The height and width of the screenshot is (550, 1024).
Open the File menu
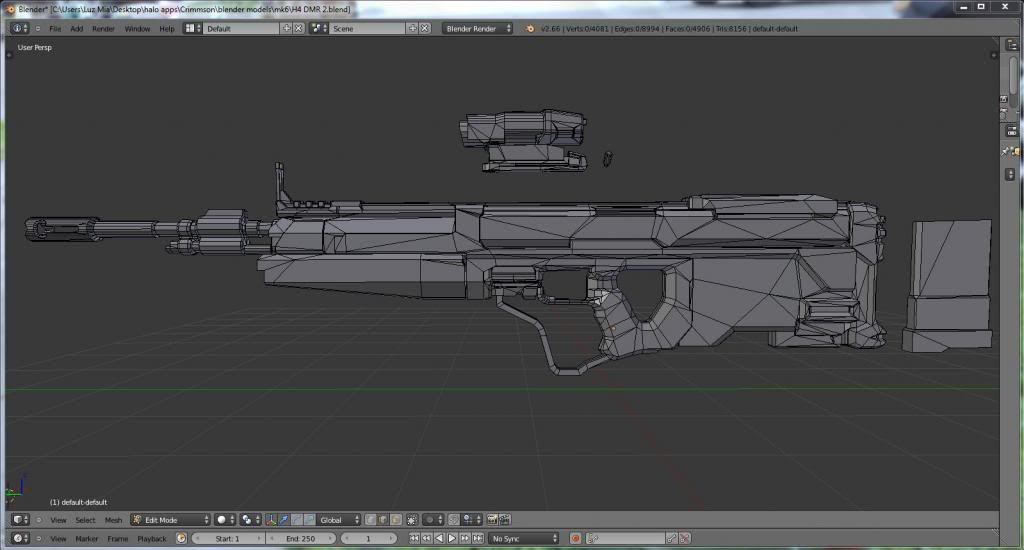[56, 29]
